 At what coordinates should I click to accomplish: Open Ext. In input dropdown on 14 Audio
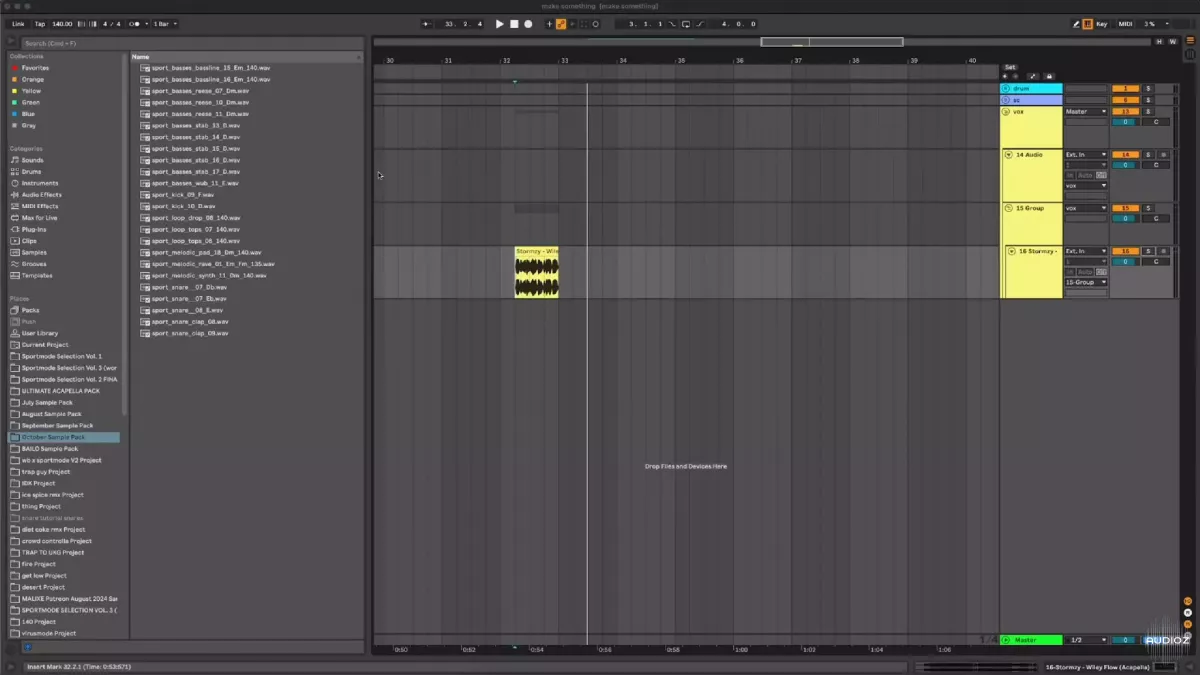1085,155
